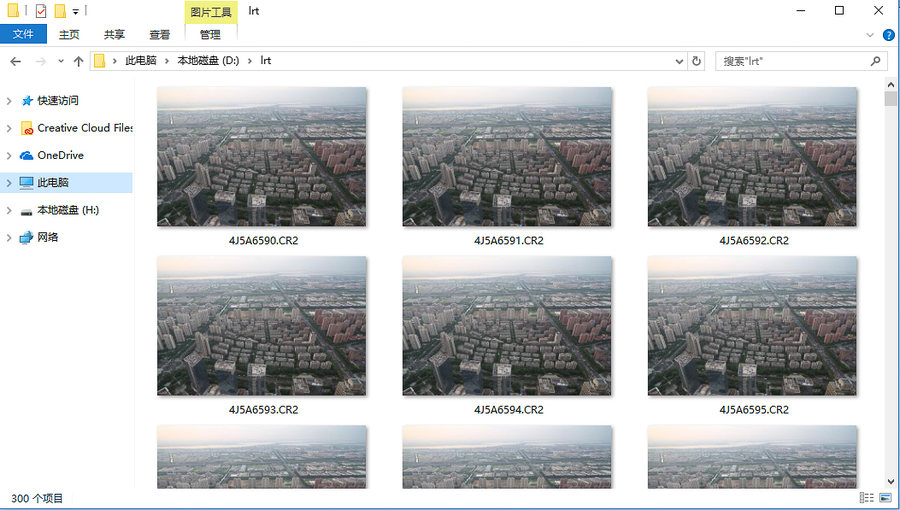Select thumbnail of 4J5A6590.CR2
Viewport: 900px width, 510px height.
tap(262, 156)
